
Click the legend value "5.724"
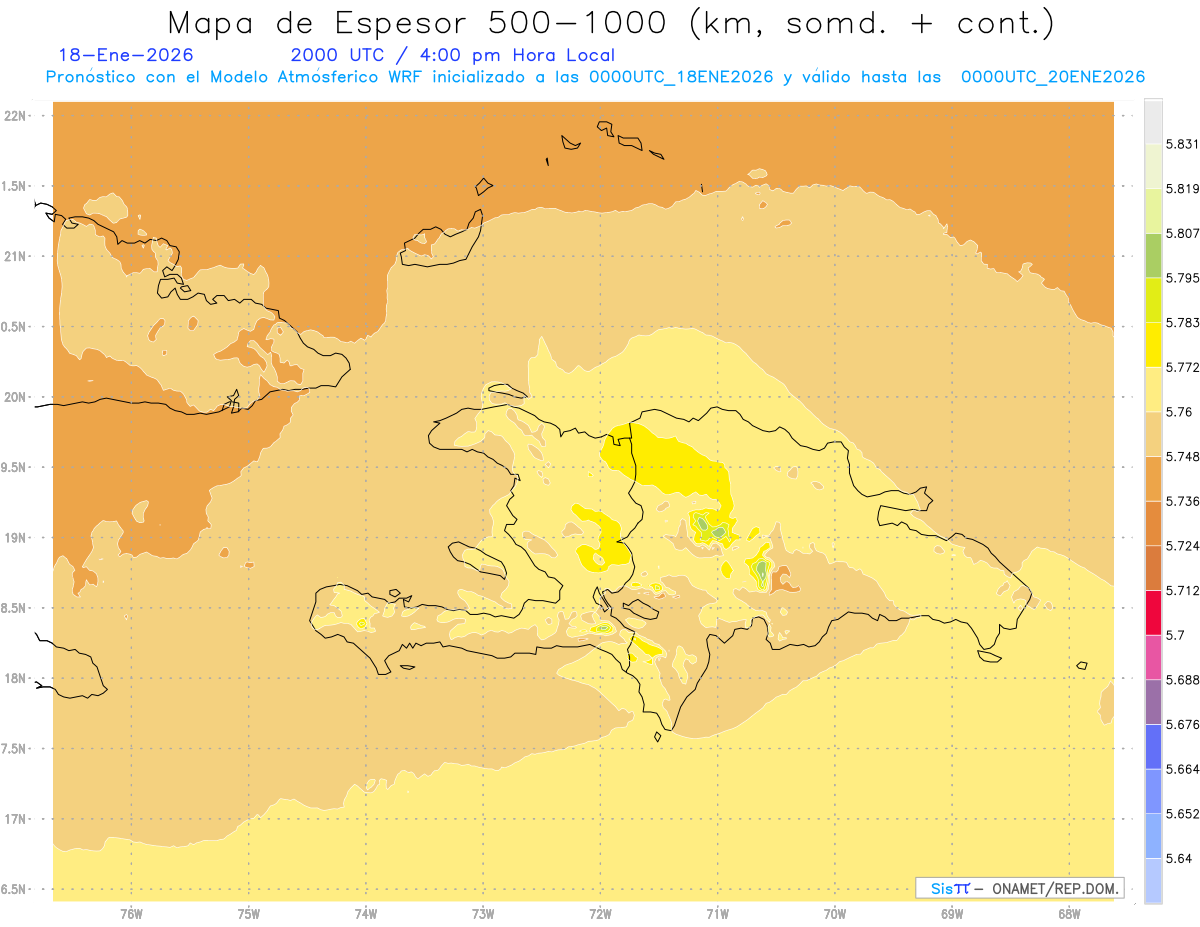(x=1182, y=545)
